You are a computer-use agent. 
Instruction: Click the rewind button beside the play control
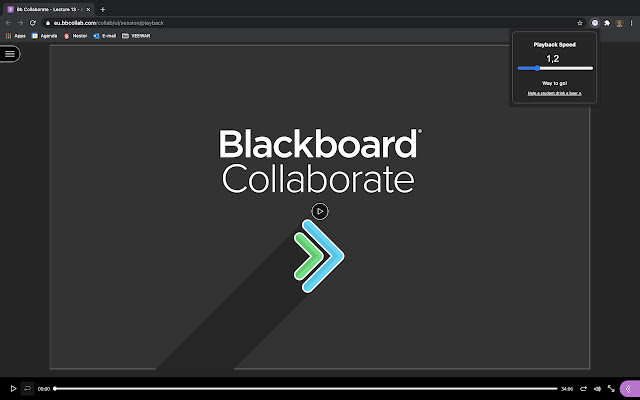point(27,389)
